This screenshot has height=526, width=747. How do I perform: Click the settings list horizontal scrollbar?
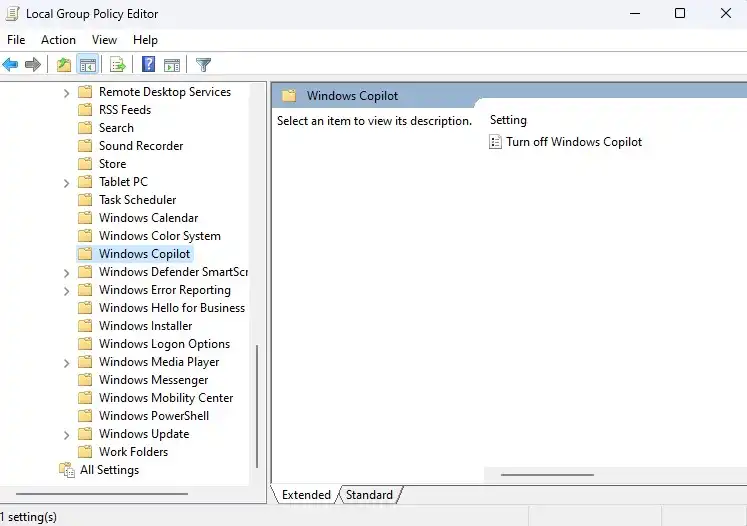pos(547,475)
